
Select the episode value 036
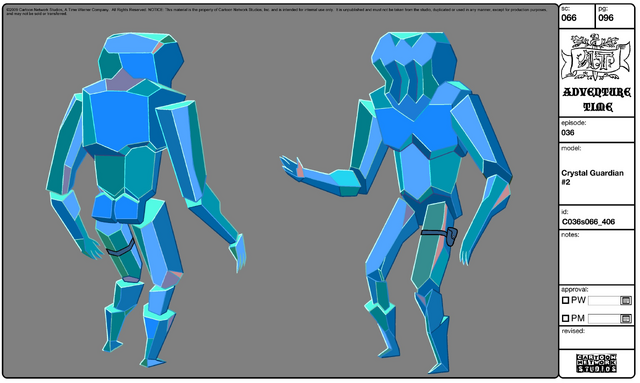(x=568, y=133)
